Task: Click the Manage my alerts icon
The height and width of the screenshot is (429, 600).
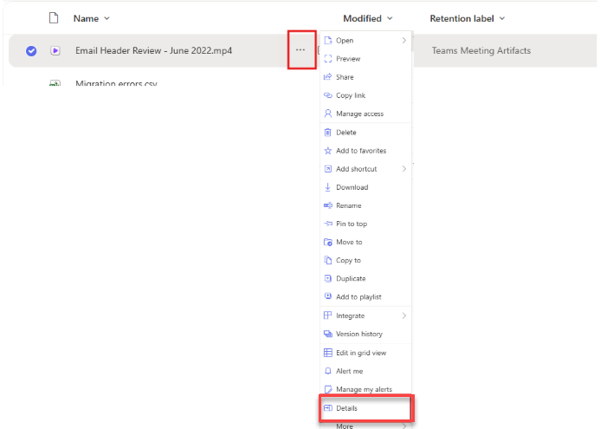Action: pos(328,389)
